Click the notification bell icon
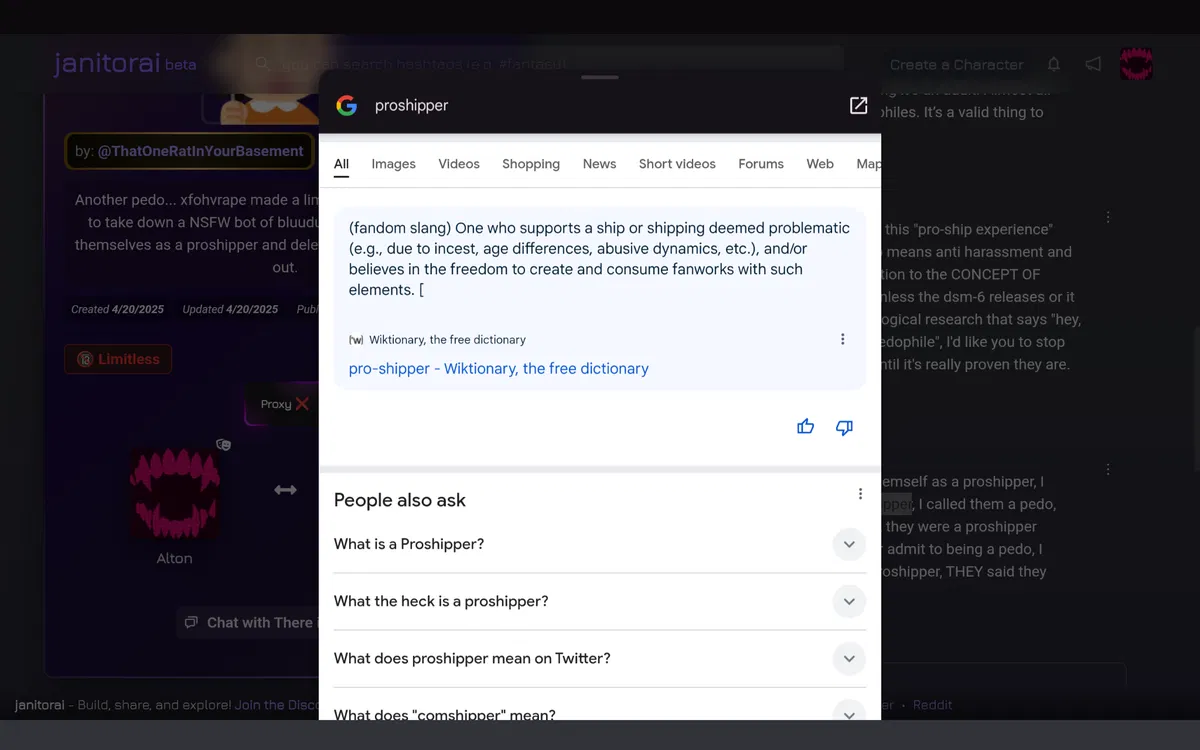 (1053, 65)
